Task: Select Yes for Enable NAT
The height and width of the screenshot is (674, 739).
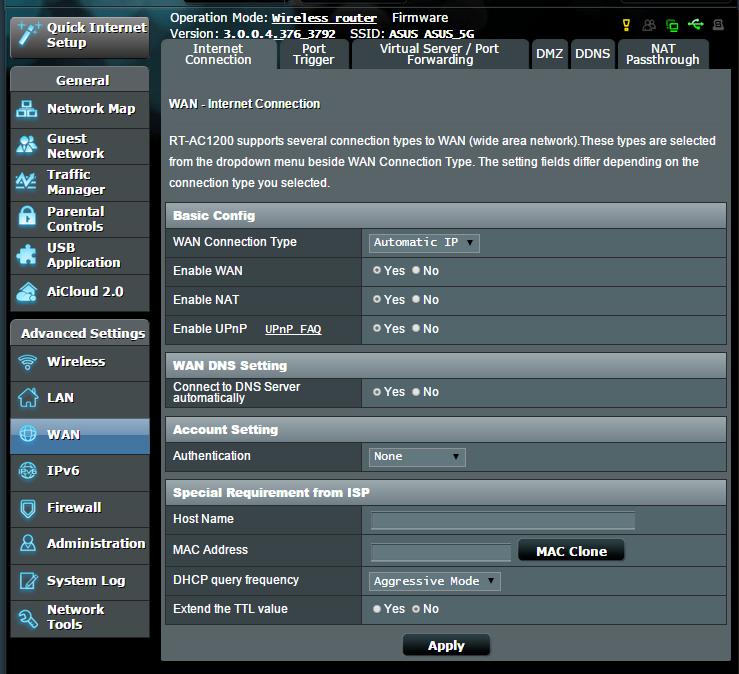Action: 377,299
